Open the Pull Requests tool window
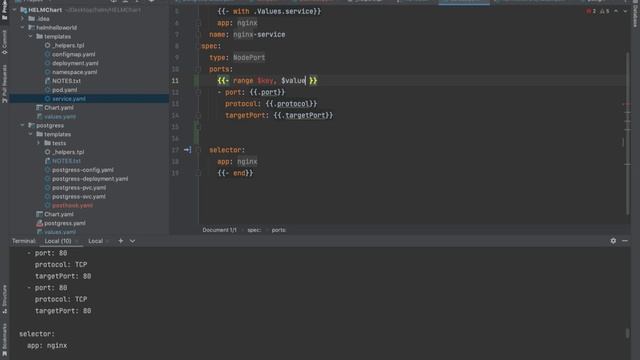This screenshot has height=360, width=640. [x=4, y=84]
